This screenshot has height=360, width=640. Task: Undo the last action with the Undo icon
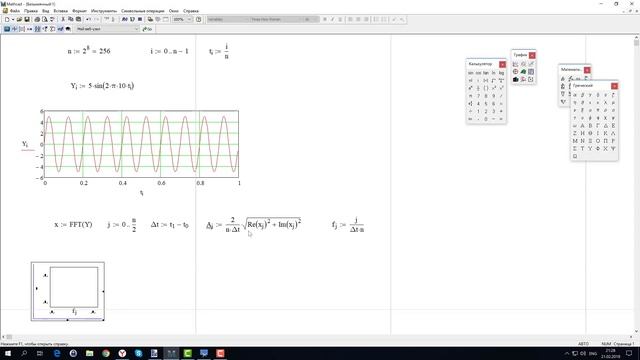pos(89,19)
